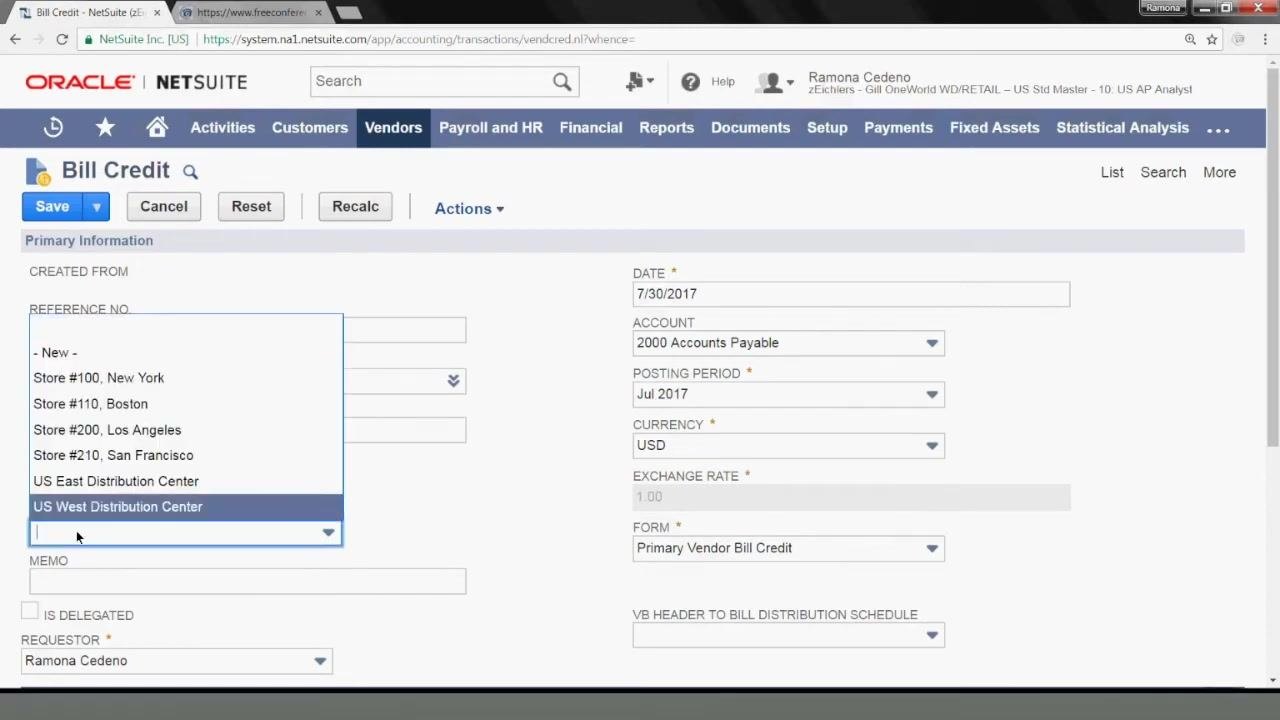The image size is (1280, 720).
Task: Open the Reports menu
Action: [x=666, y=128]
